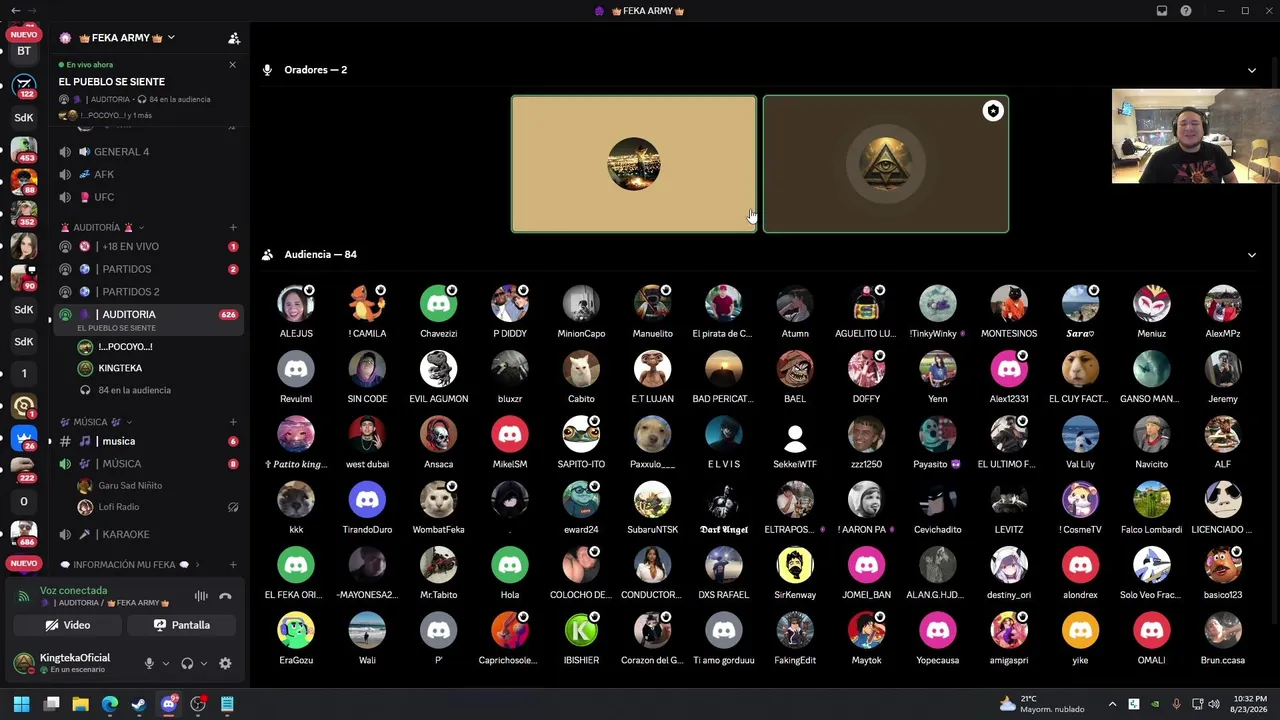Open the webcam overlay thumbnail
Screen dimensions: 1280x720
1196,136
